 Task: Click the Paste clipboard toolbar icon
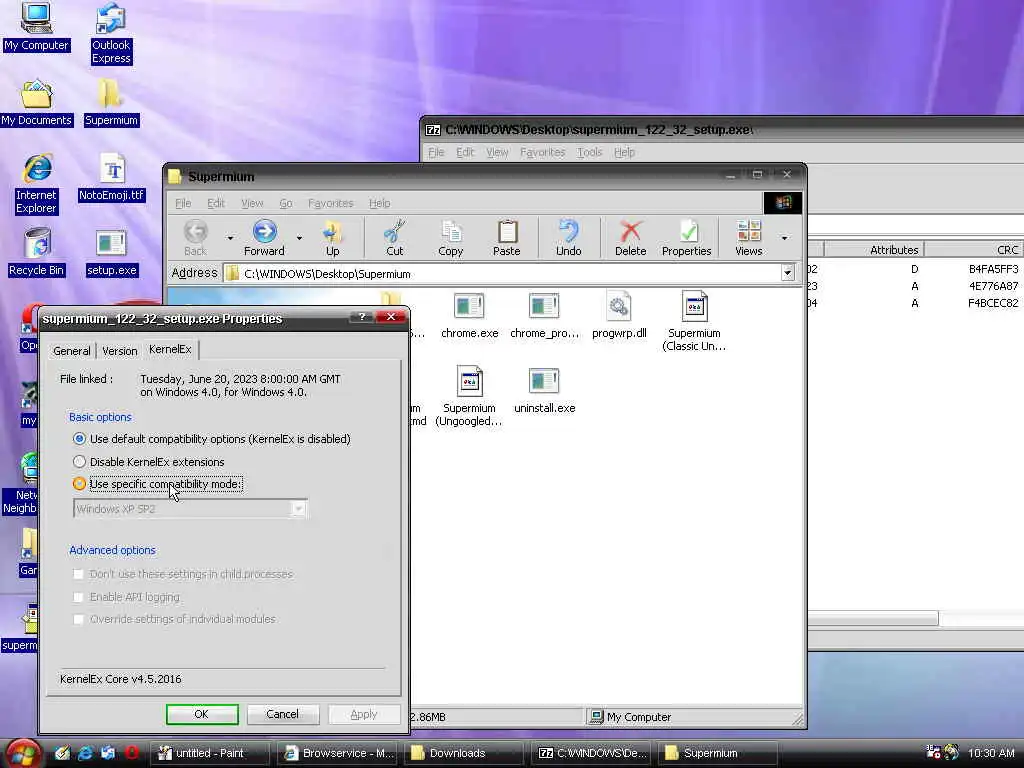[x=507, y=238]
